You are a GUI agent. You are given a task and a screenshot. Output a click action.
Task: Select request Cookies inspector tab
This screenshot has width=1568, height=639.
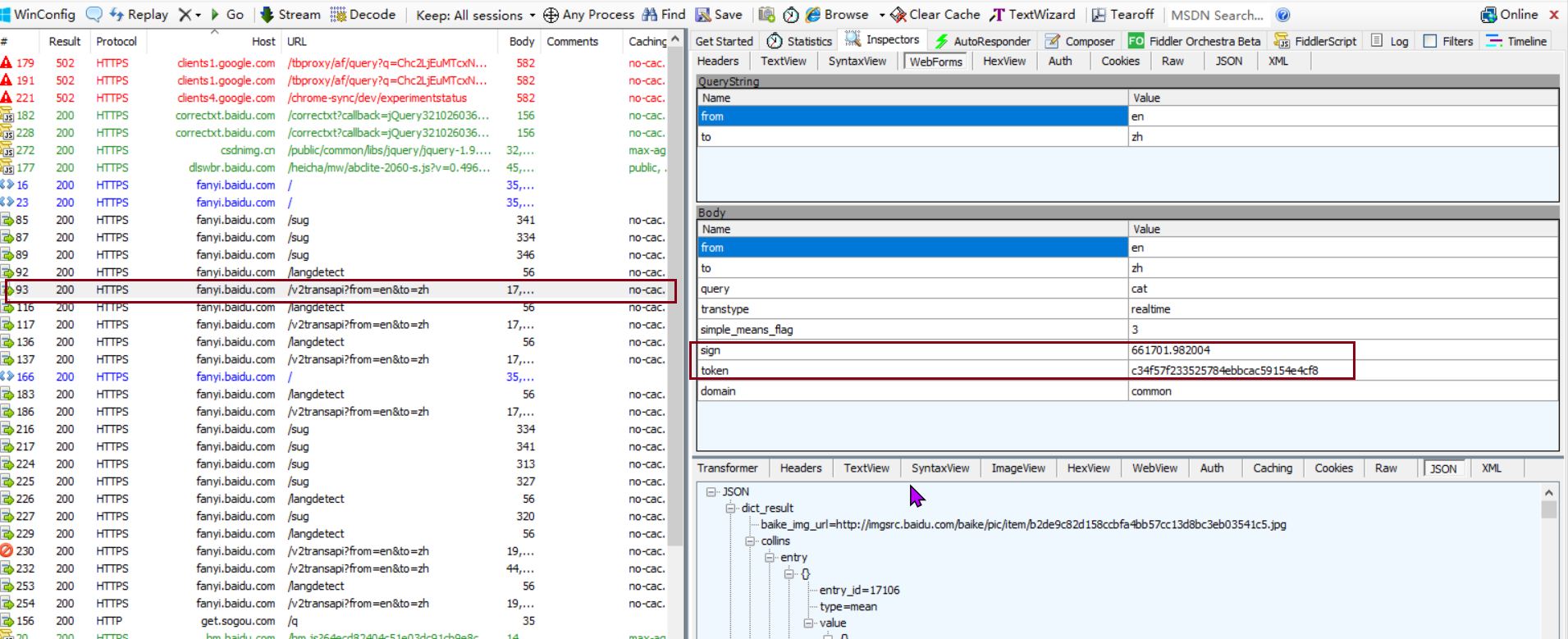[x=1120, y=61]
